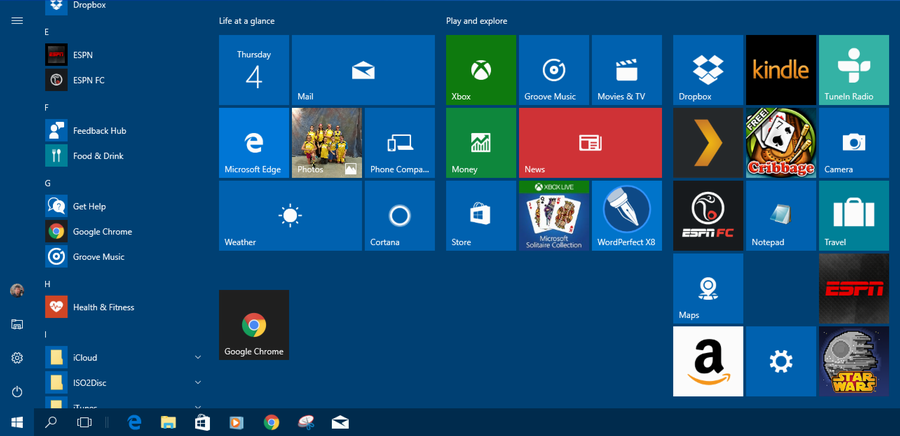Open taskbar search magnifier
This screenshot has width=900, height=436.
[x=51, y=423]
